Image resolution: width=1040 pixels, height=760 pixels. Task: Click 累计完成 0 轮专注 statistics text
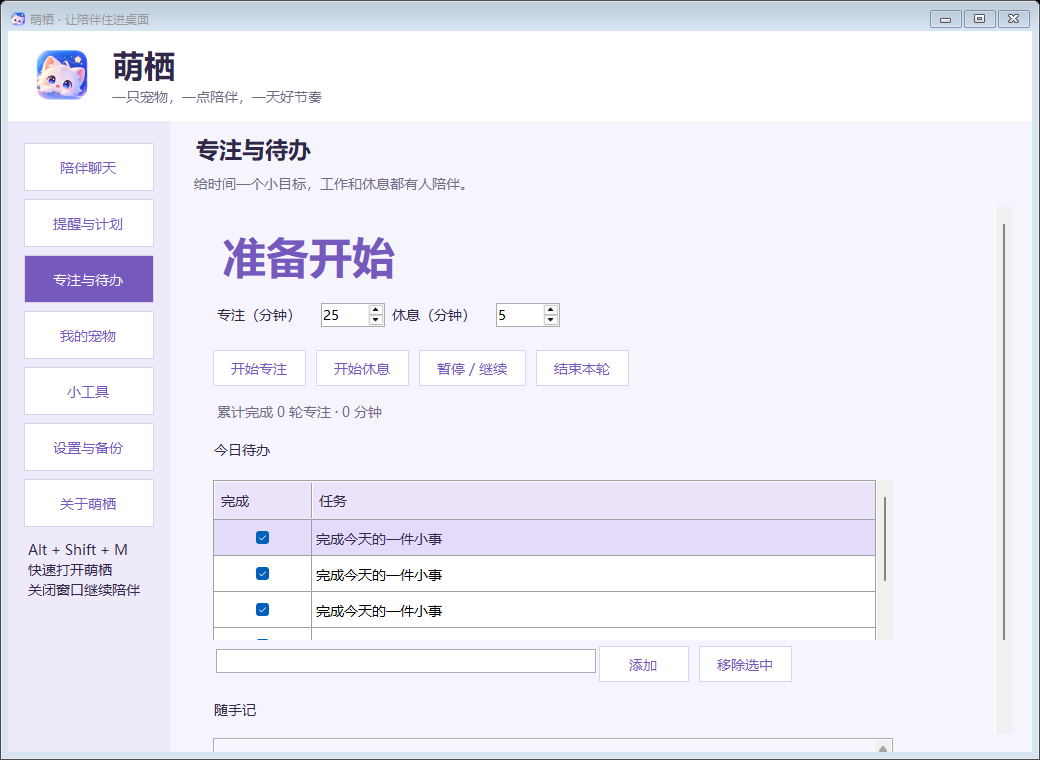coord(300,412)
